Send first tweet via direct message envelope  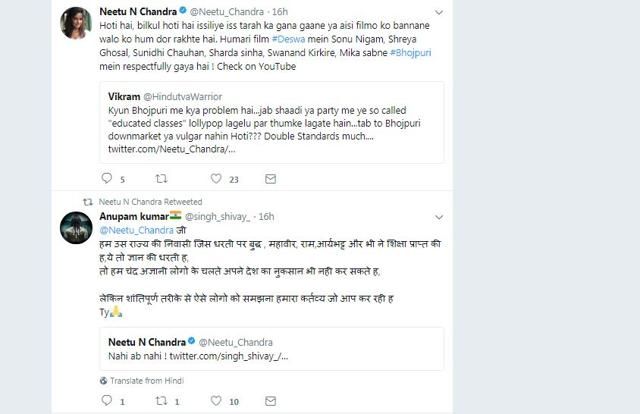click(x=271, y=179)
